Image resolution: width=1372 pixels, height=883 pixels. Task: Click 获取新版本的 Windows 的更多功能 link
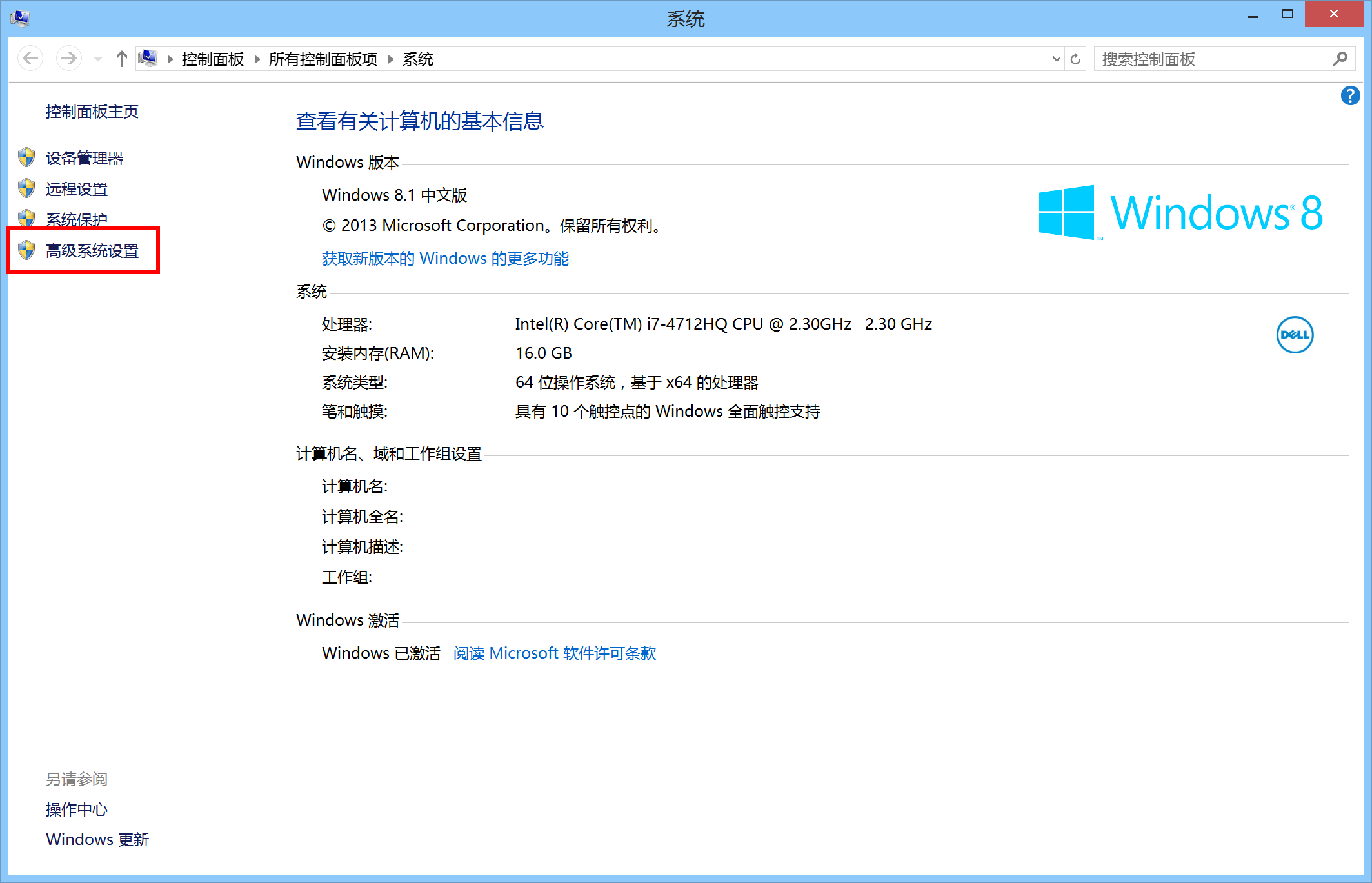pos(445,259)
